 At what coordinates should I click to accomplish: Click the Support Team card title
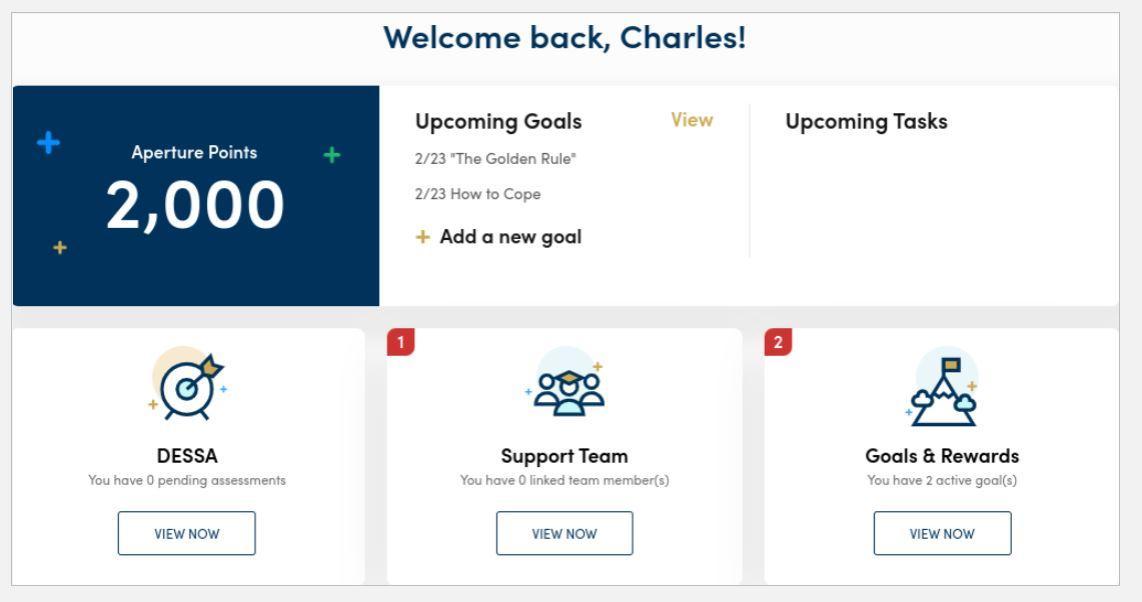point(564,456)
